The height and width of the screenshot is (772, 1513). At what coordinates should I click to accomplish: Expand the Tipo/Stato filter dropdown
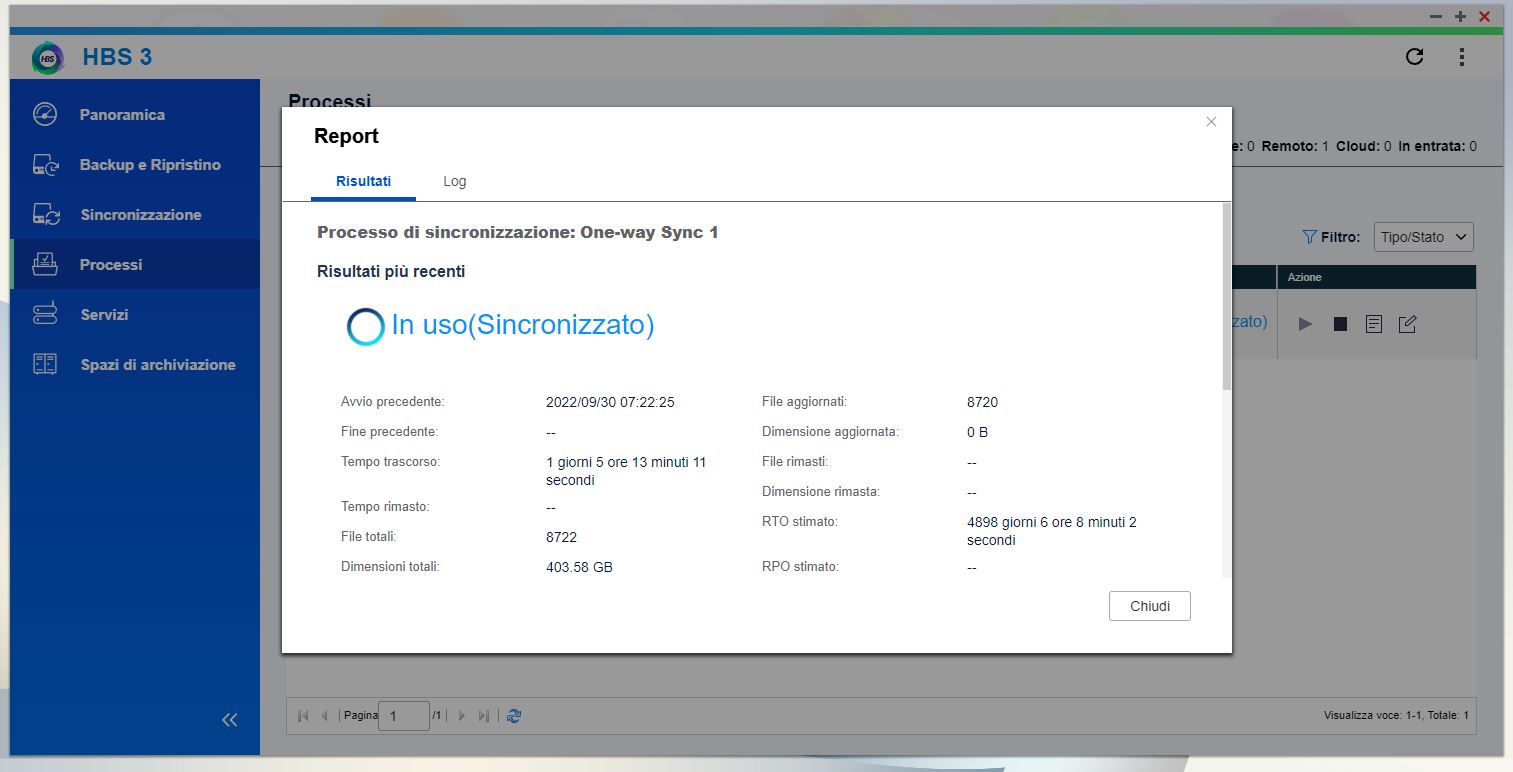(x=1423, y=237)
